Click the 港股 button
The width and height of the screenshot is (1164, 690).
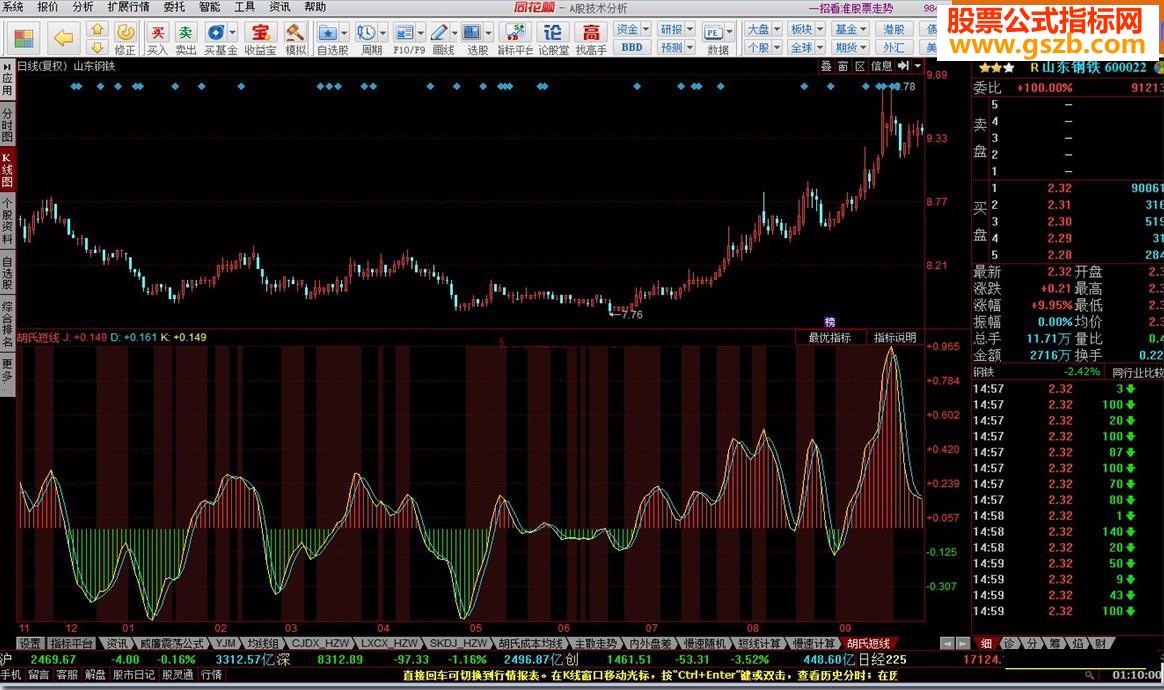tap(895, 29)
